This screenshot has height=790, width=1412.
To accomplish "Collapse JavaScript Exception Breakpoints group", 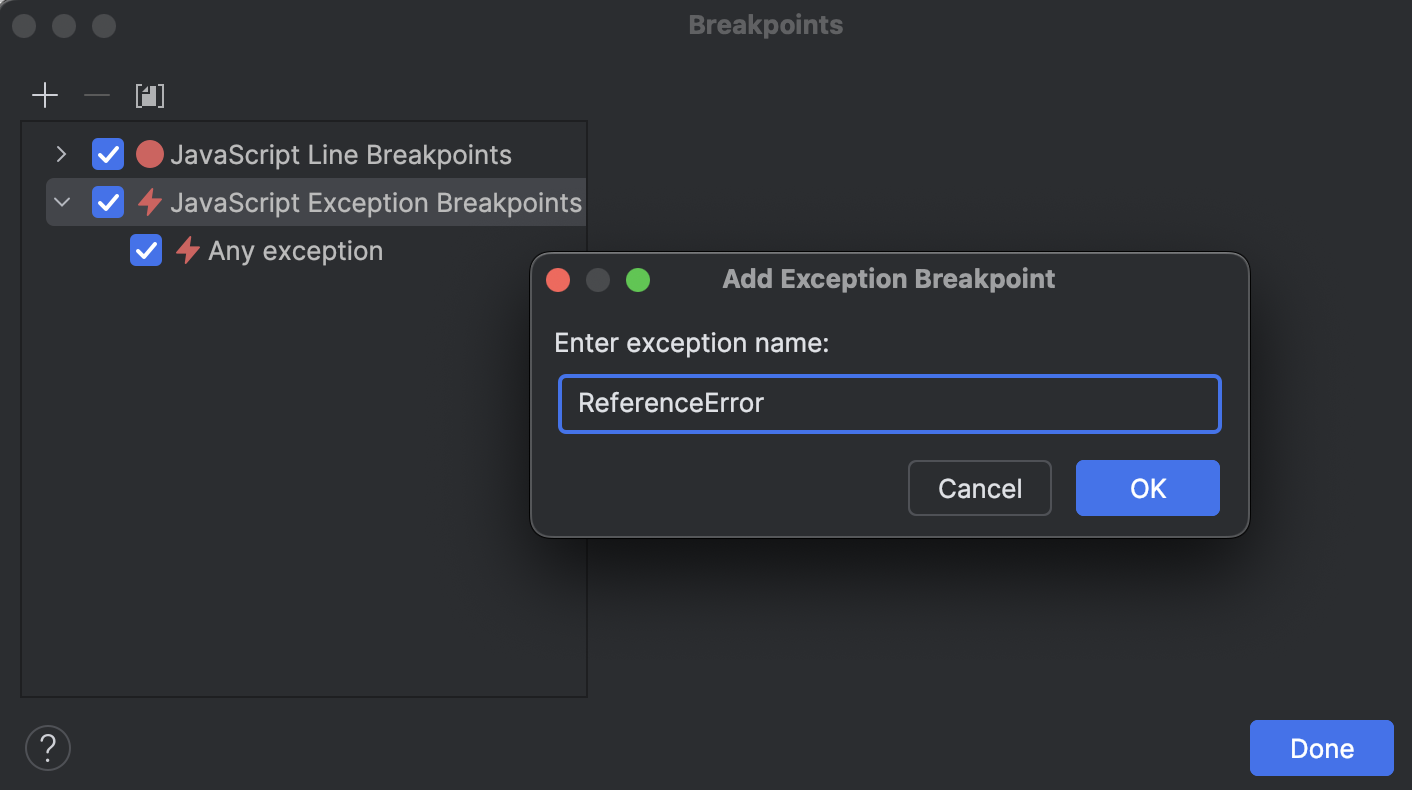I will tap(61, 202).
